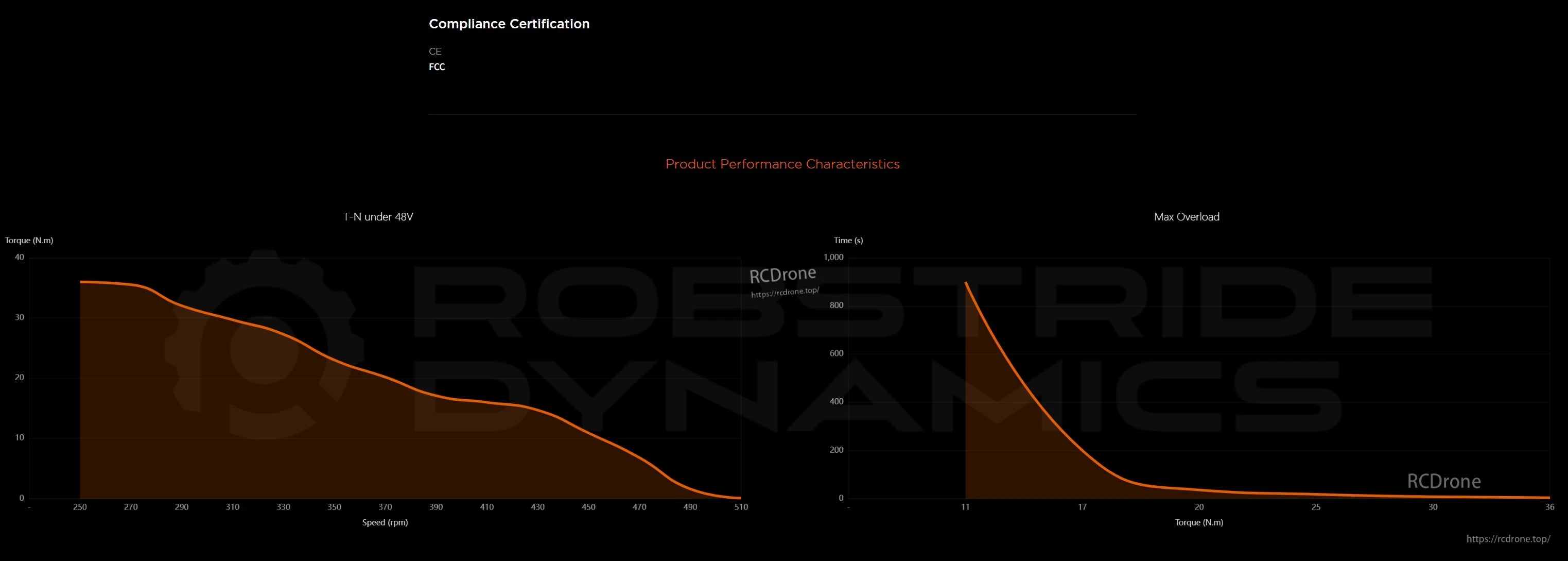
Task: Click the 250 rpm tick label
Action: coord(80,507)
